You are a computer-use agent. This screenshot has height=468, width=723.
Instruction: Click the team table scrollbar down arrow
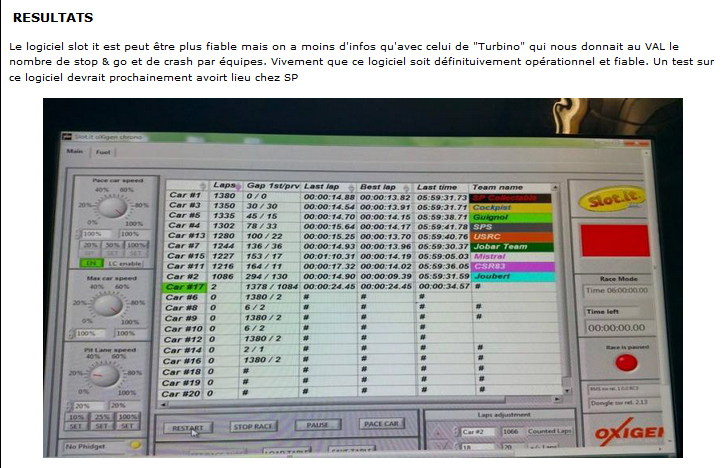[x=567, y=390]
